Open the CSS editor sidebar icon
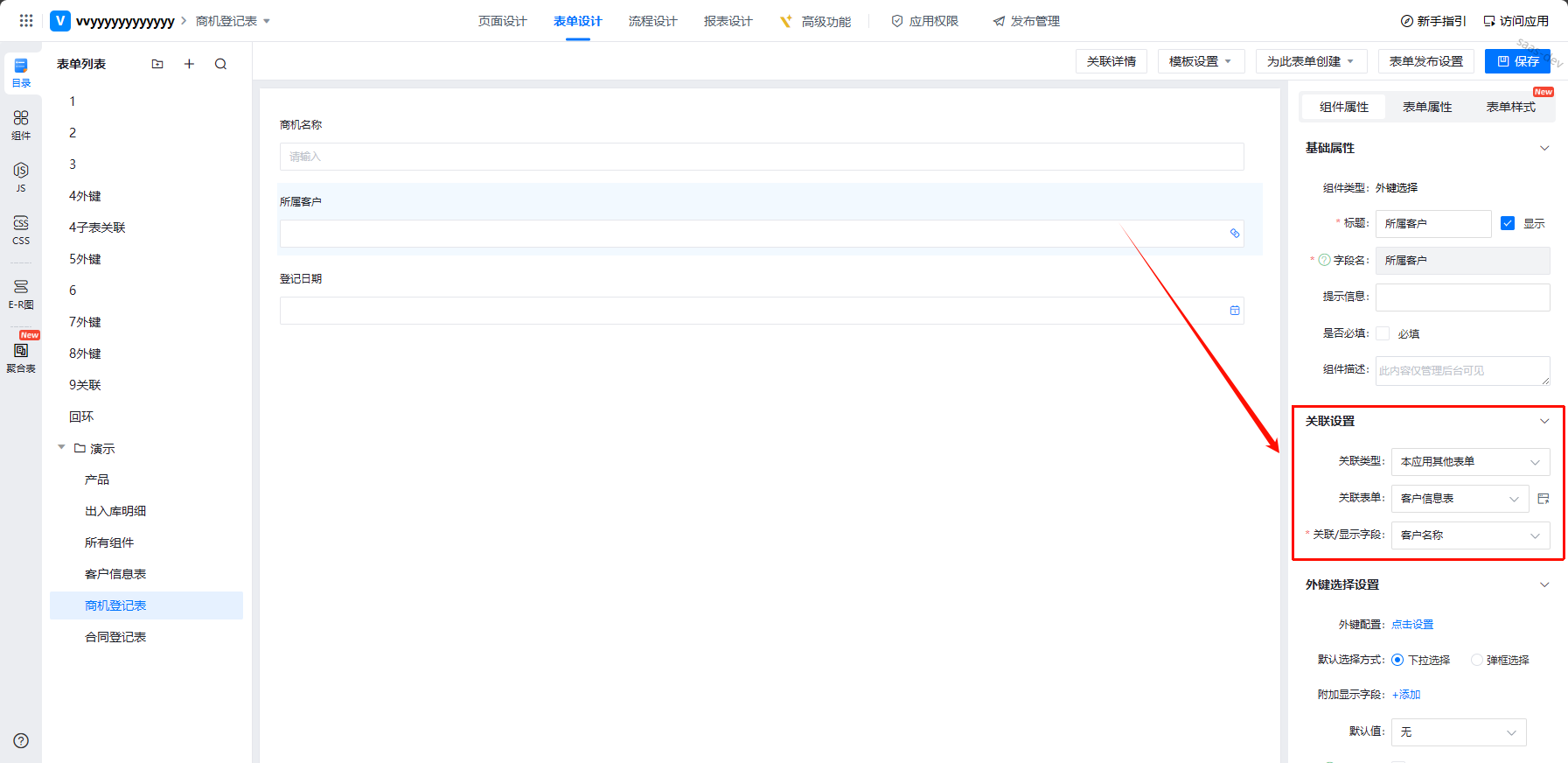The width and height of the screenshot is (1568, 763). tap(21, 229)
